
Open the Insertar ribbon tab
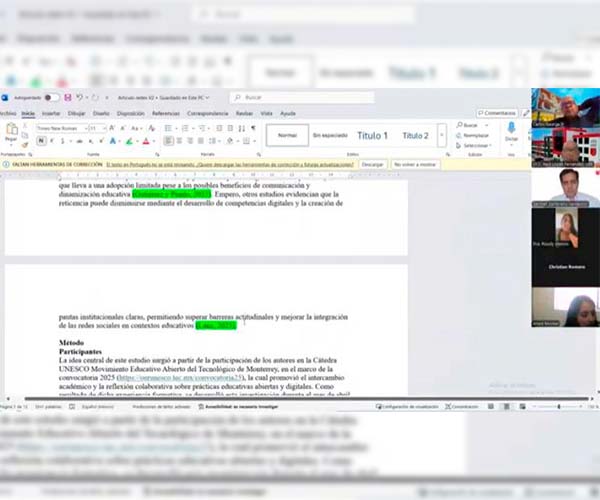51,114
